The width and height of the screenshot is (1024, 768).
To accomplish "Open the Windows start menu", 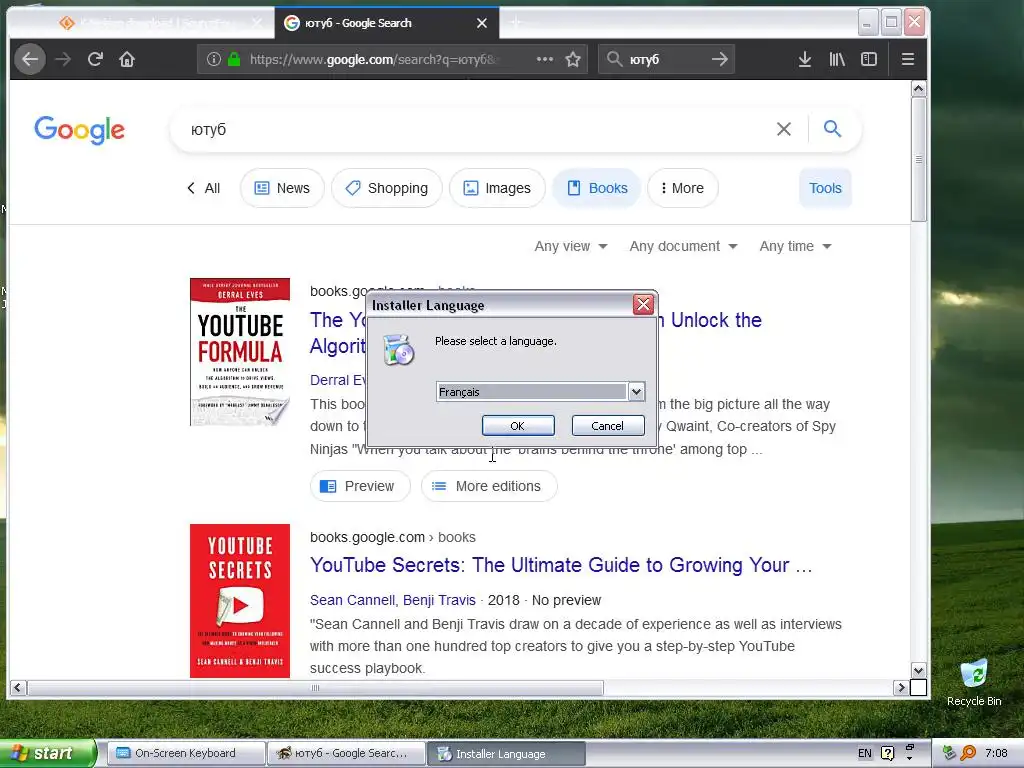I will pyautogui.click(x=47, y=753).
